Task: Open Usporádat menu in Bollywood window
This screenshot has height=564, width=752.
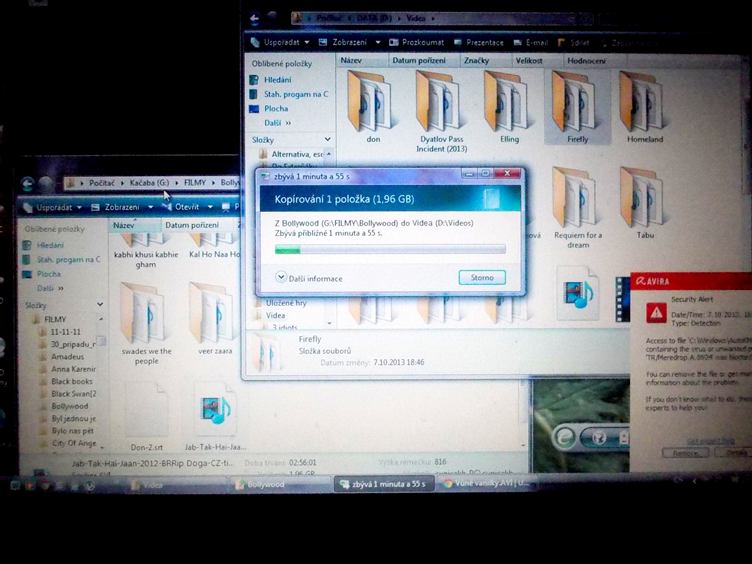Action: [53, 207]
